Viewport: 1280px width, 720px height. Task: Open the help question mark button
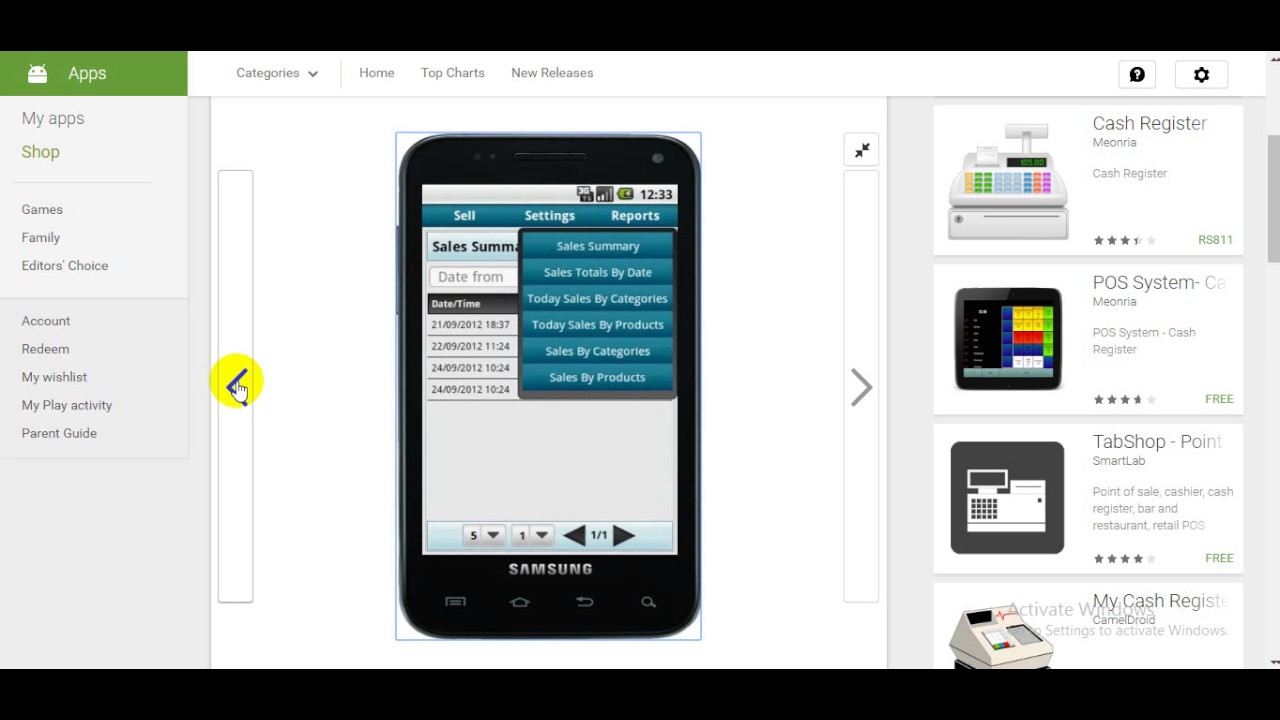(x=1137, y=74)
